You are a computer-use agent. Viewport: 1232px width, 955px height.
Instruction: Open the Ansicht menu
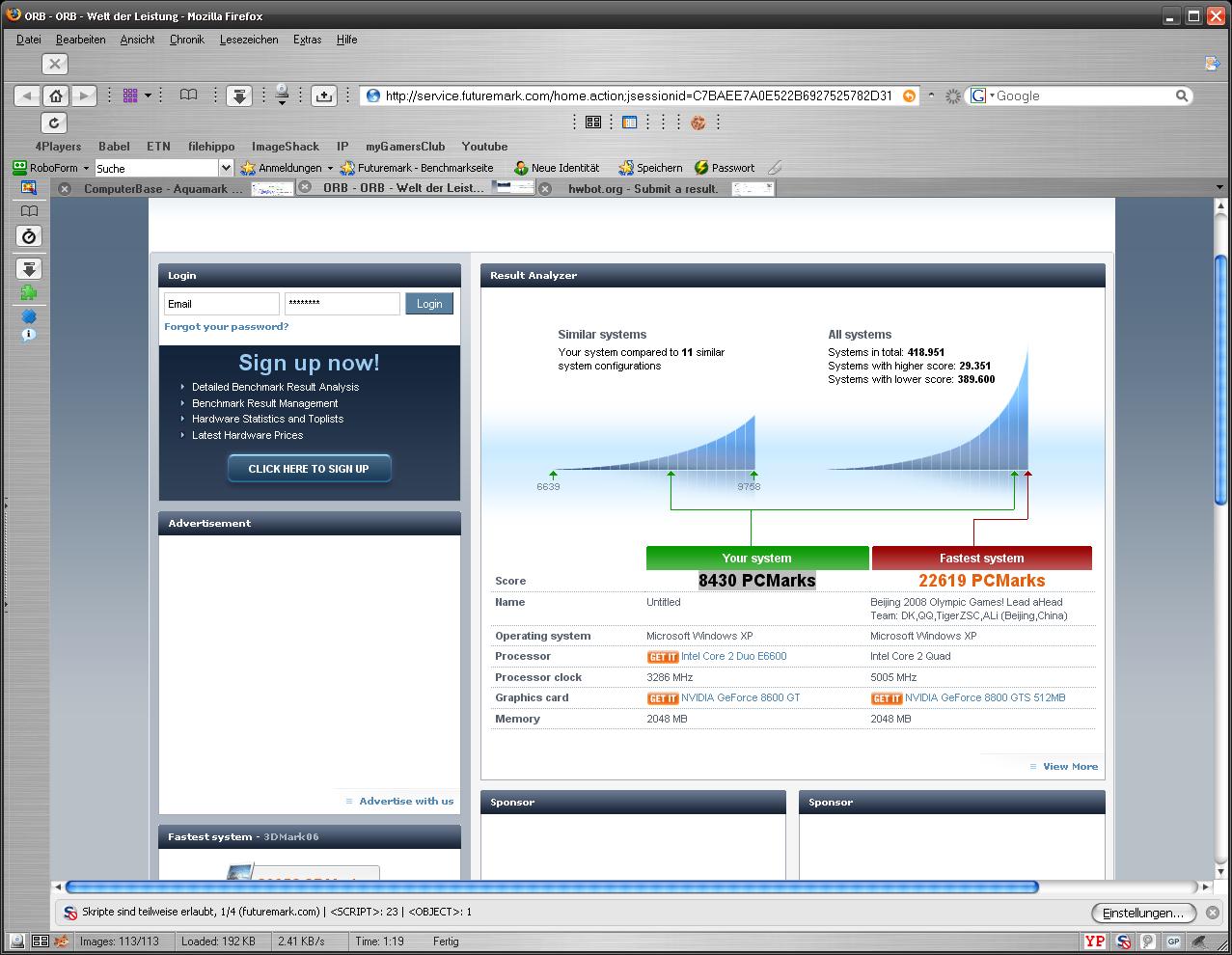click(x=137, y=40)
